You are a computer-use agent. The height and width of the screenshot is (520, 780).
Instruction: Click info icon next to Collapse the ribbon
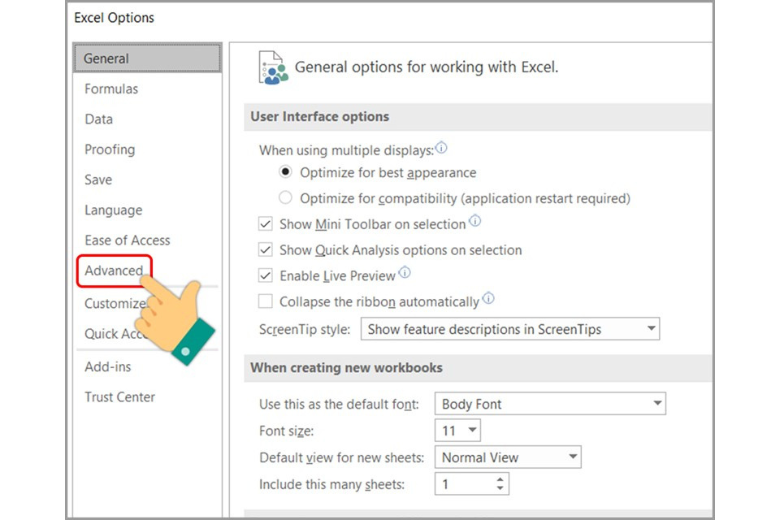(488, 298)
